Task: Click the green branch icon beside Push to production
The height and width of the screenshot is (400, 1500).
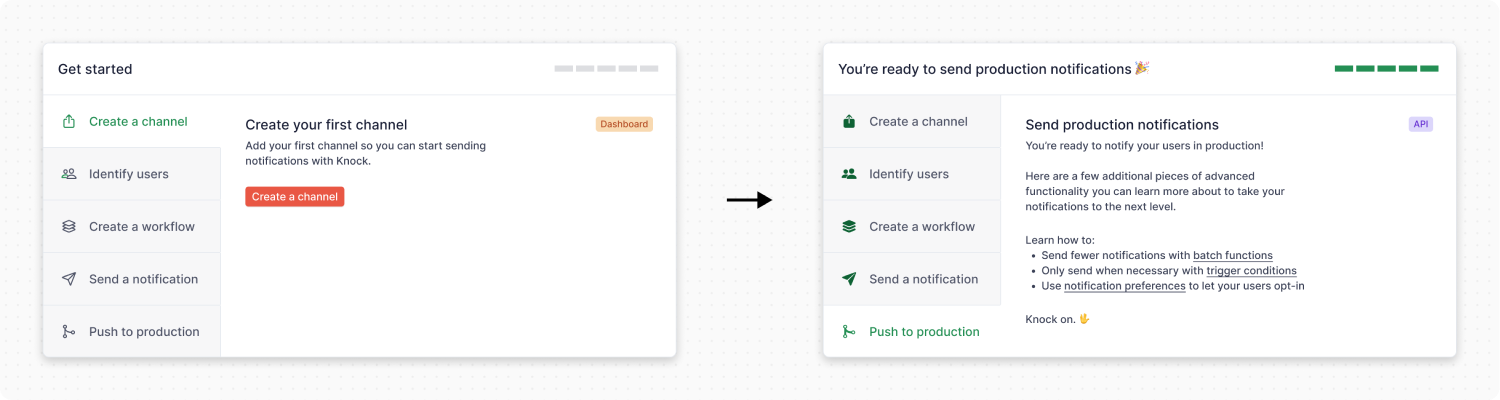Action: click(849, 332)
